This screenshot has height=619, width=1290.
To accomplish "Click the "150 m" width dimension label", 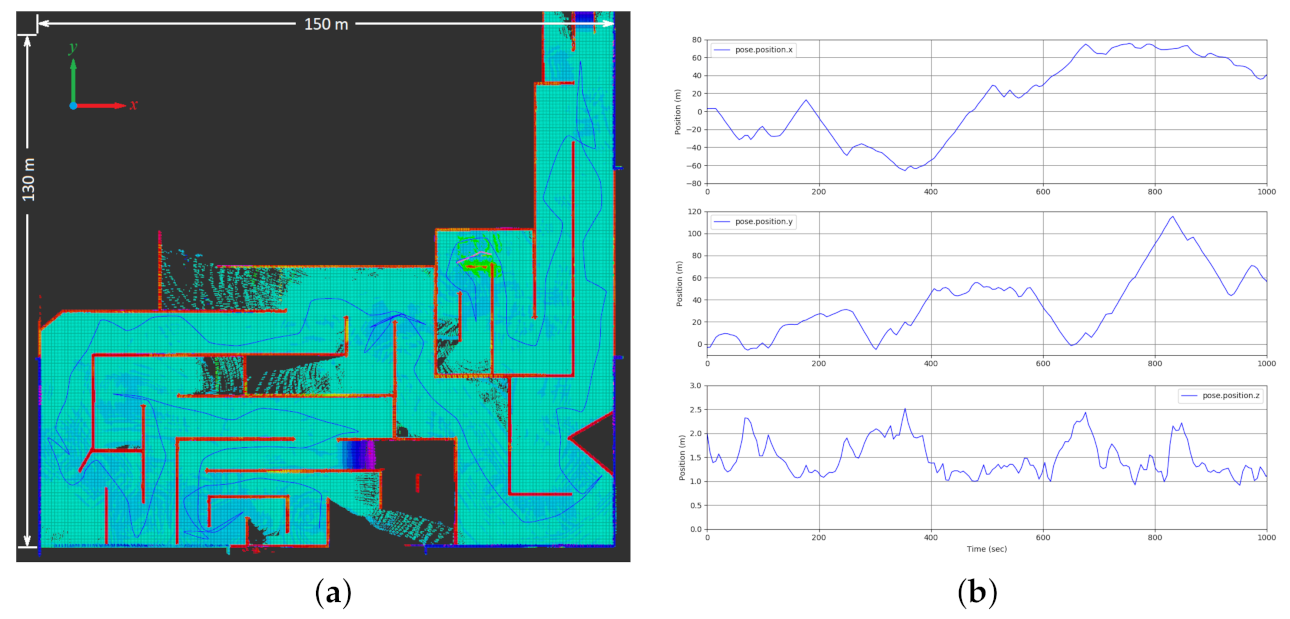I will [x=326, y=23].
